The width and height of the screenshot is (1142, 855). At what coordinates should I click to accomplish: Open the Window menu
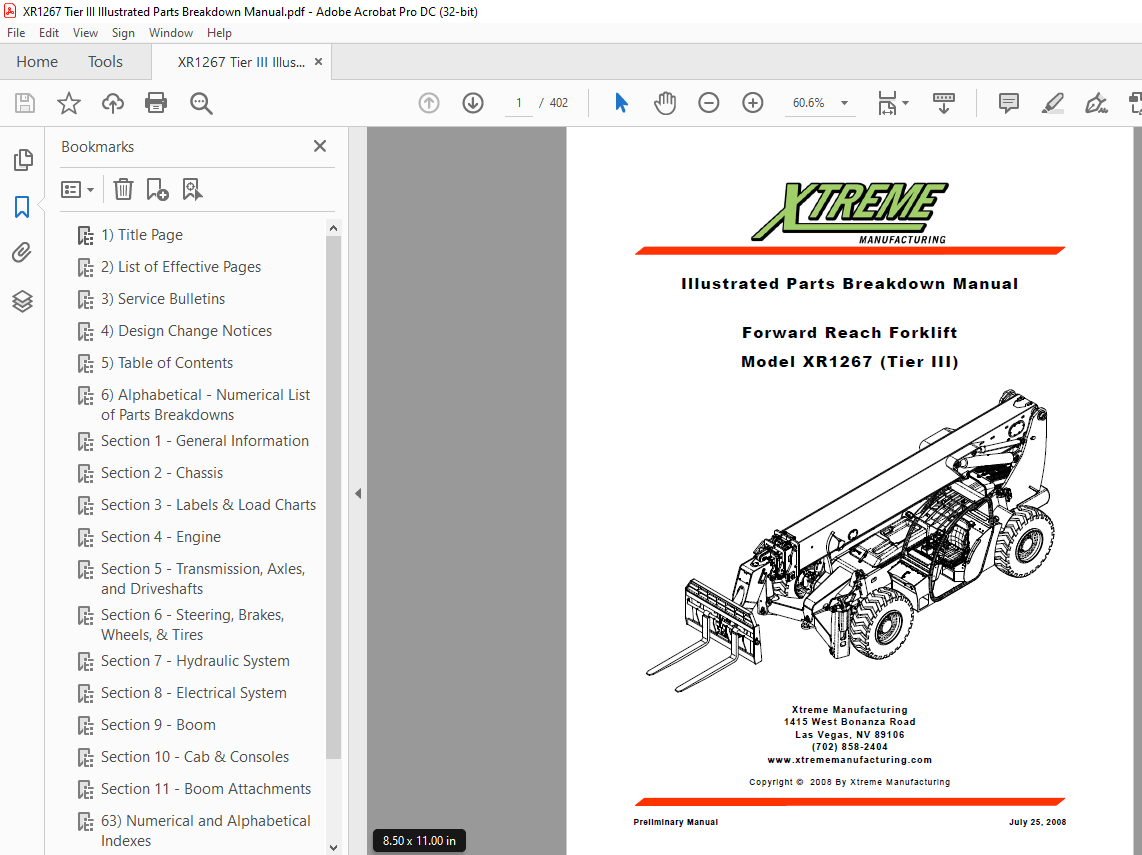pos(170,33)
